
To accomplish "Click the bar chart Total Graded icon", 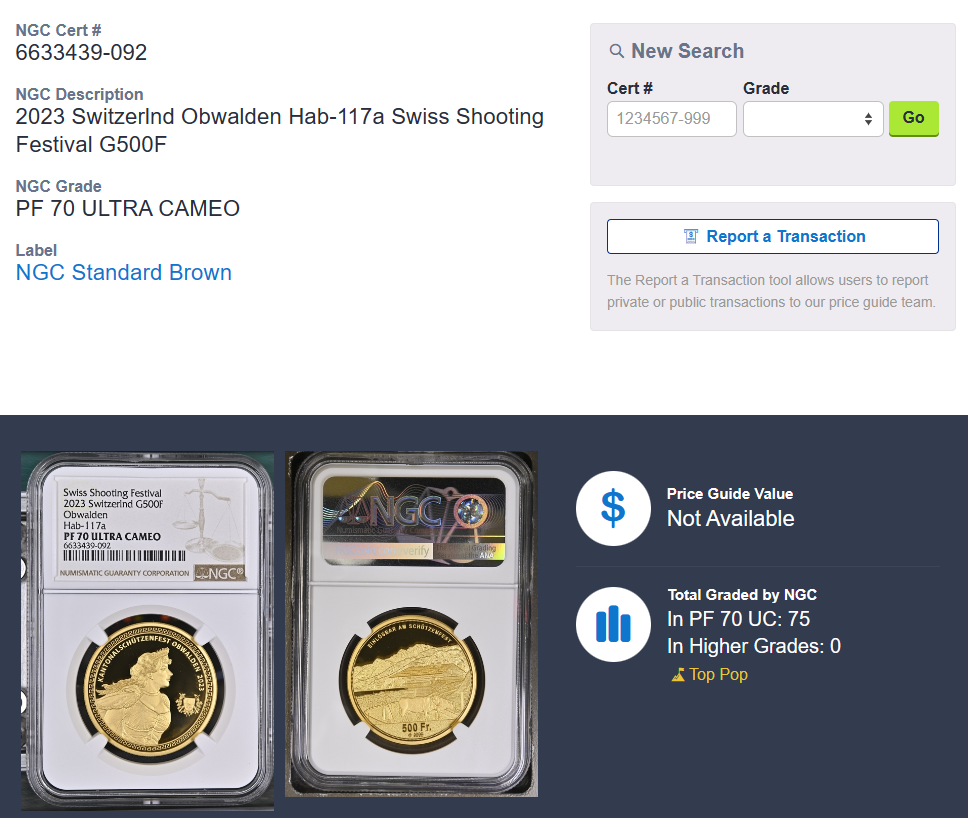I will (613, 624).
